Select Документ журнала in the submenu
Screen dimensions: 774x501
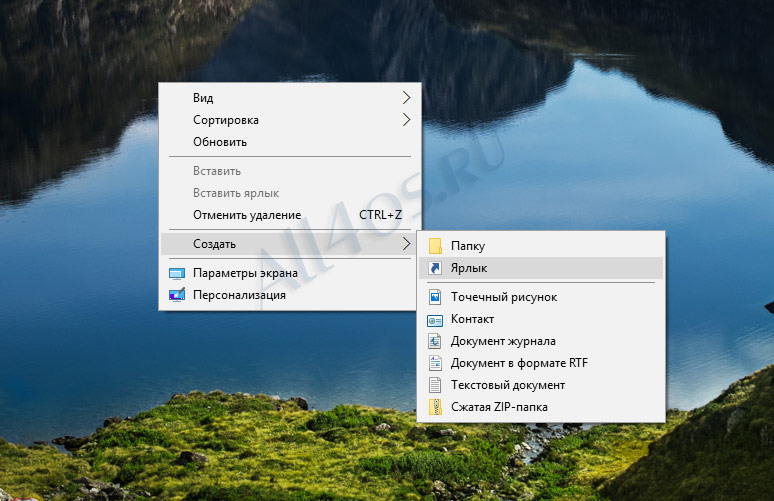click(x=541, y=341)
